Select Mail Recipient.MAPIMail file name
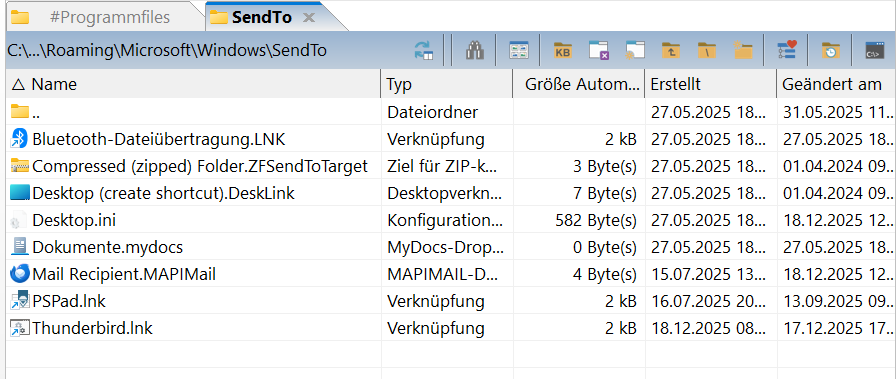Screen dimensions: 896x379 pyautogui.click(x=124, y=274)
